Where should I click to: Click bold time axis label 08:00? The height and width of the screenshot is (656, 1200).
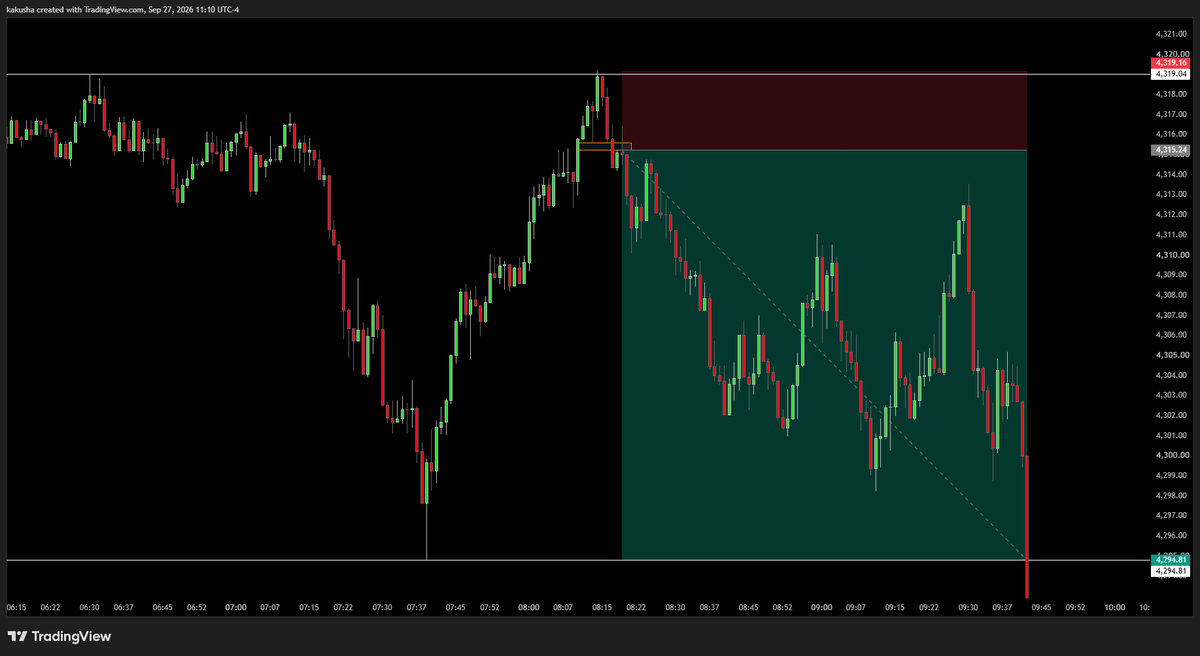click(528, 607)
